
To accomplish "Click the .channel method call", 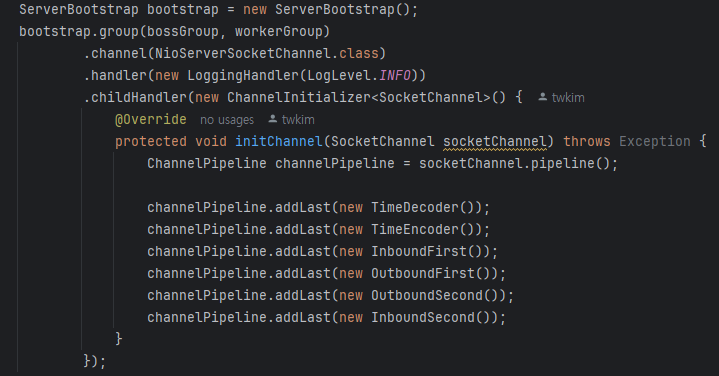I will [x=115, y=54].
